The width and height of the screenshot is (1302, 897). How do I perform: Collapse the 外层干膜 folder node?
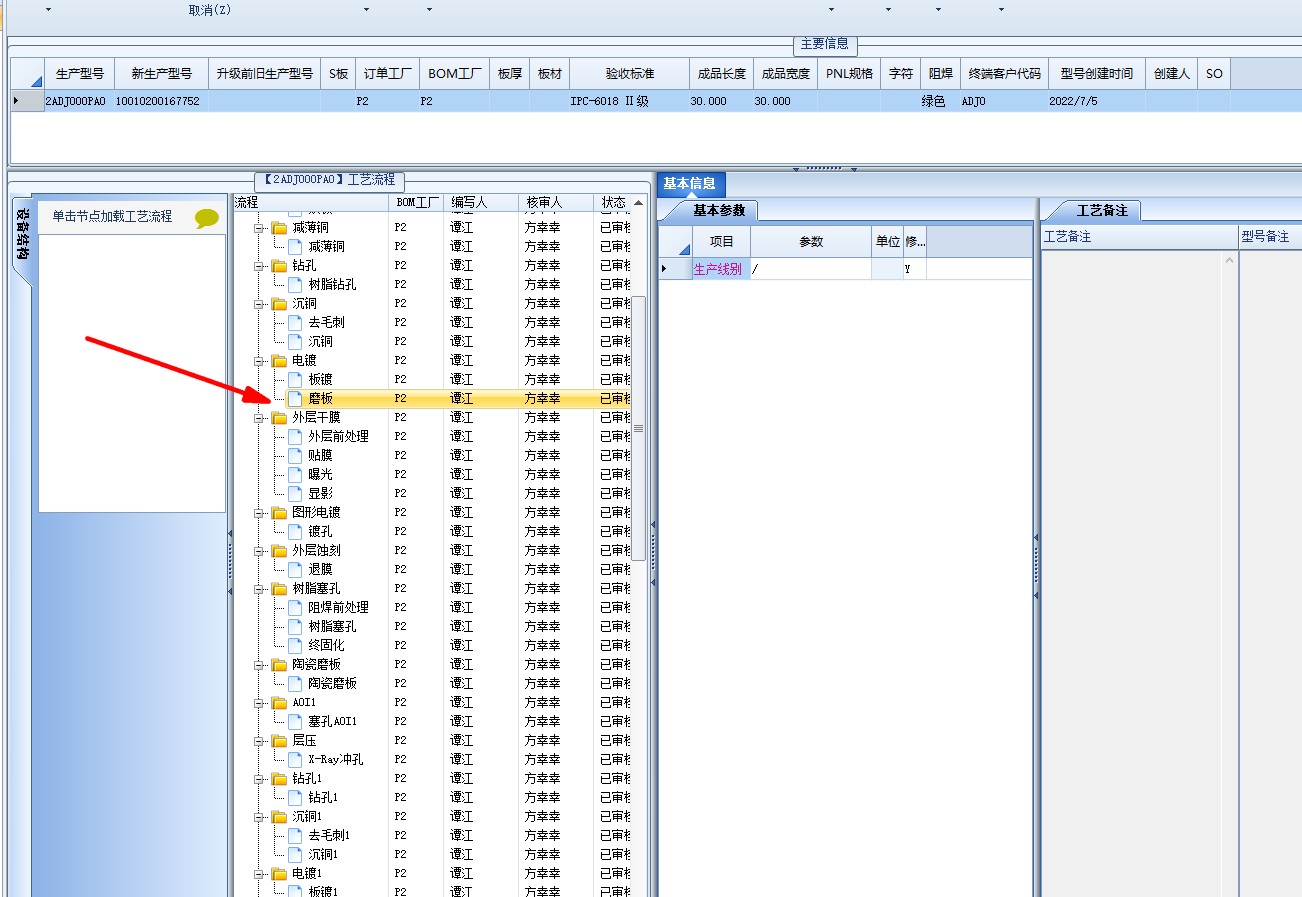tap(259, 418)
